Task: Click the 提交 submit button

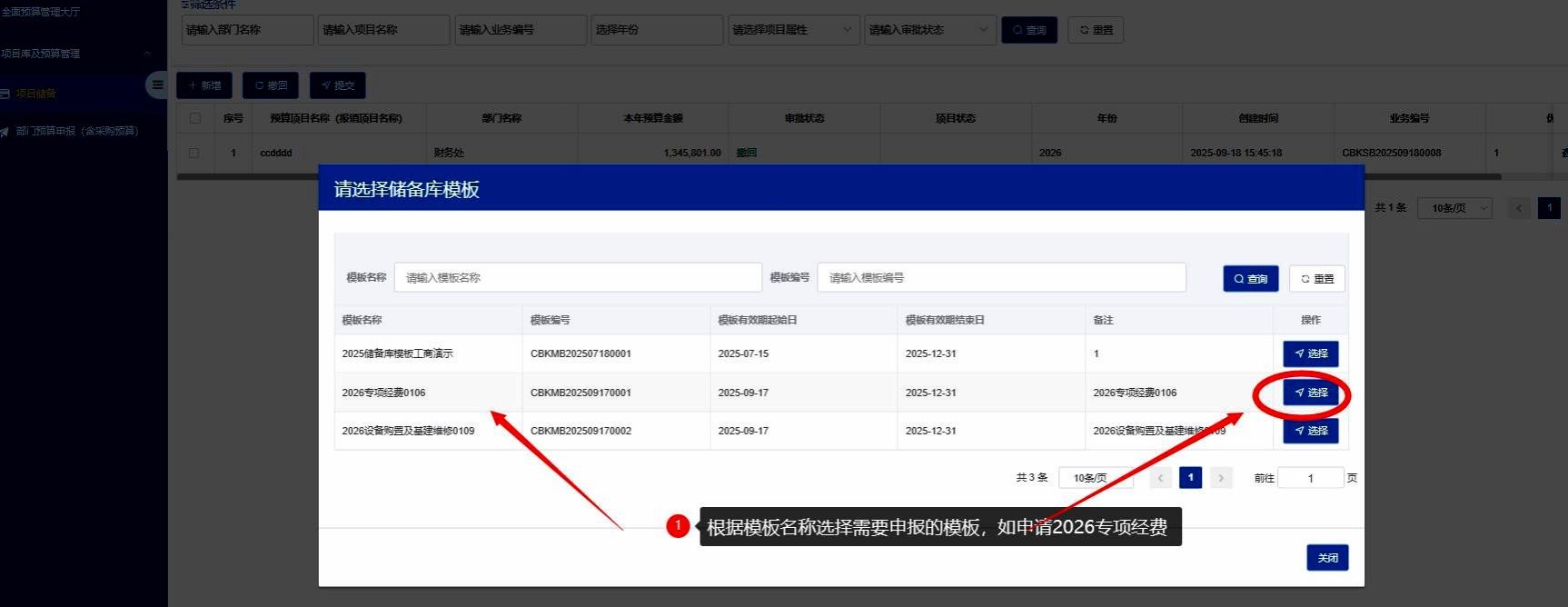Action: pos(337,85)
